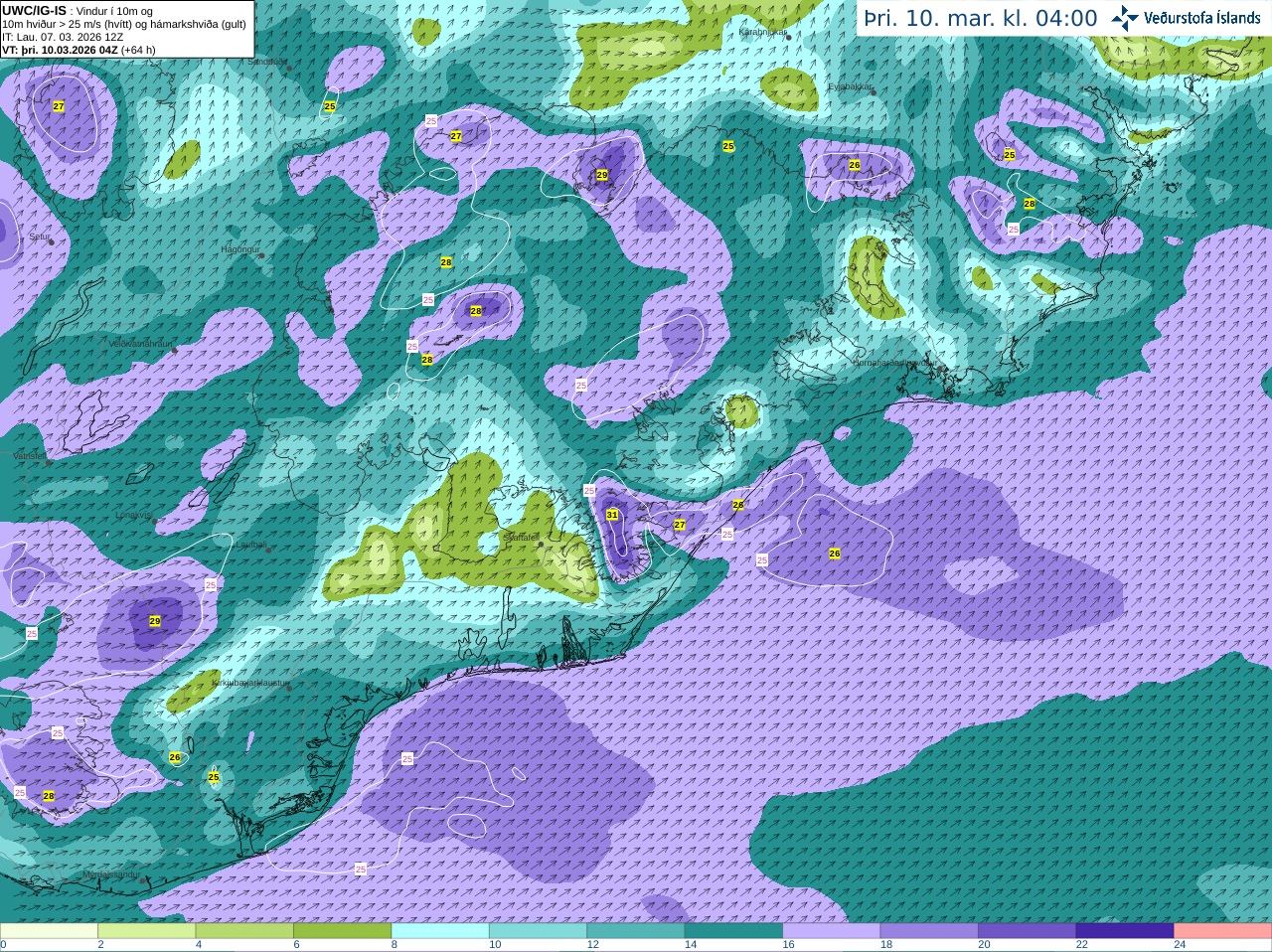Click the Vatnsfell station dot
The width and height of the screenshot is (1272, 952).
[48, 461]
